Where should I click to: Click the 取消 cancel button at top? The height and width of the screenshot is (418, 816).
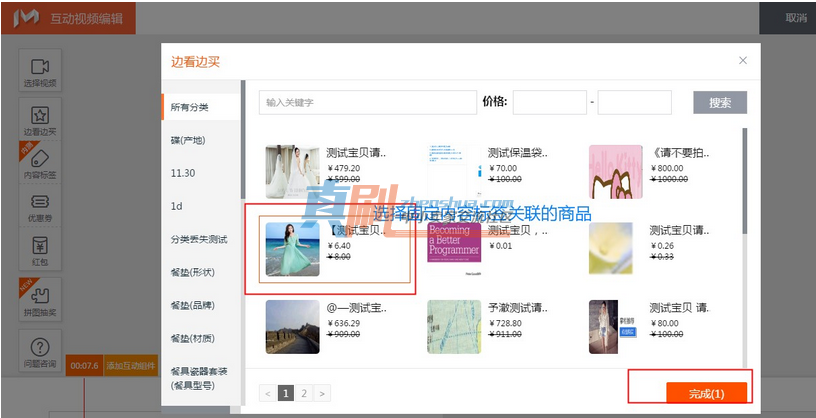pyautogui.click(x=796, y=18)
